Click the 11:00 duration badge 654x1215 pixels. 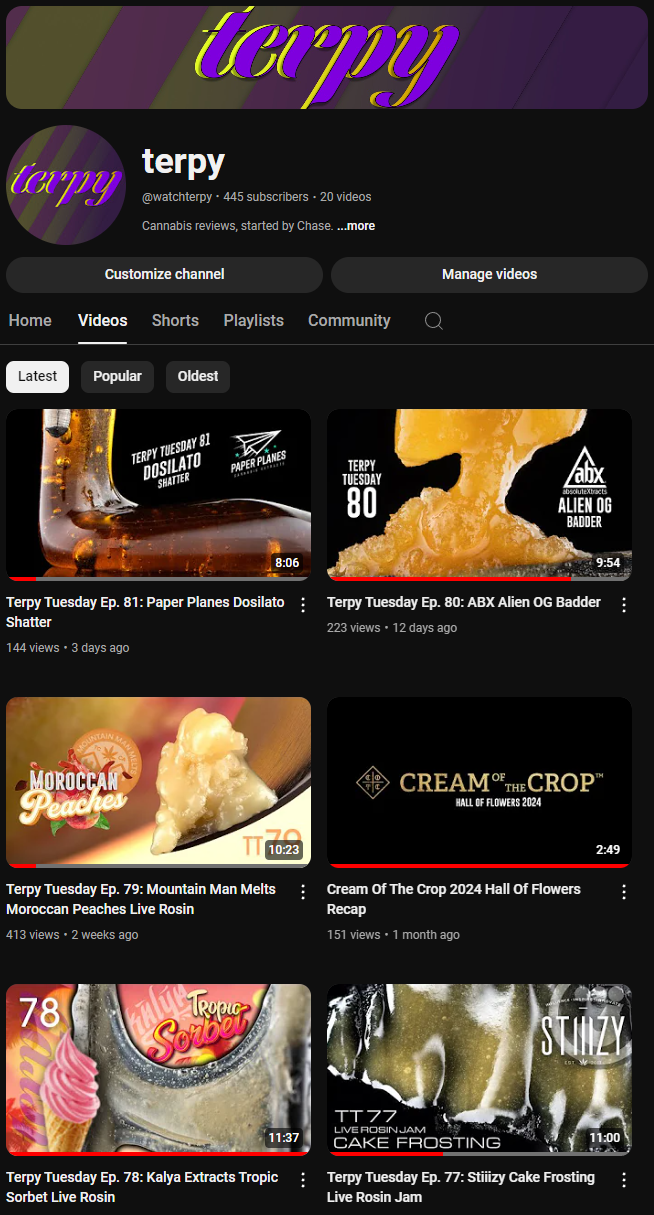[x=605, y=1138]
